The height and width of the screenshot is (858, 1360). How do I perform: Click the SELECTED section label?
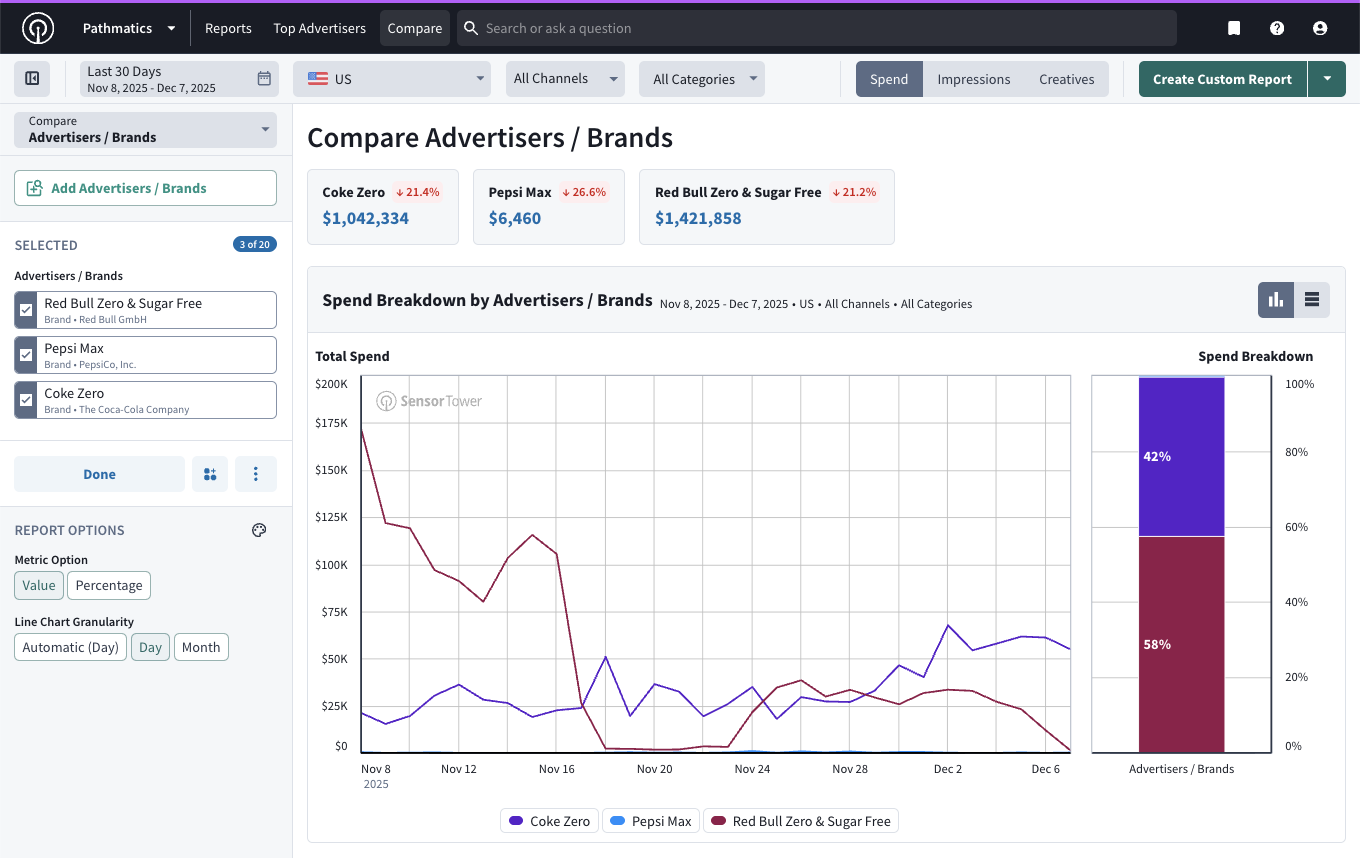(x=46, y=245)
